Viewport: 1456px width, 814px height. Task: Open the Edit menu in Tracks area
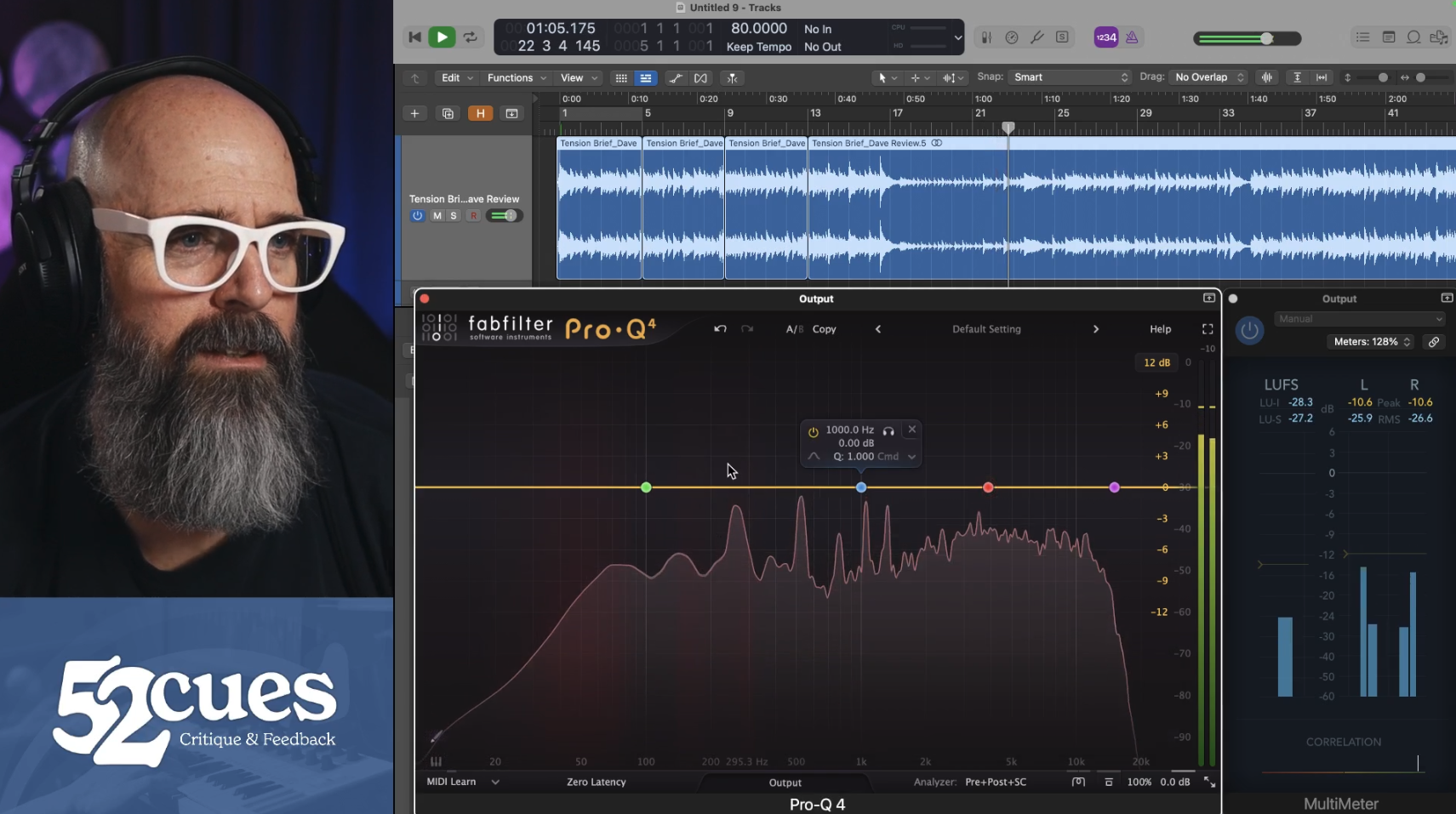pyautogui.click(x=457, y=78)
